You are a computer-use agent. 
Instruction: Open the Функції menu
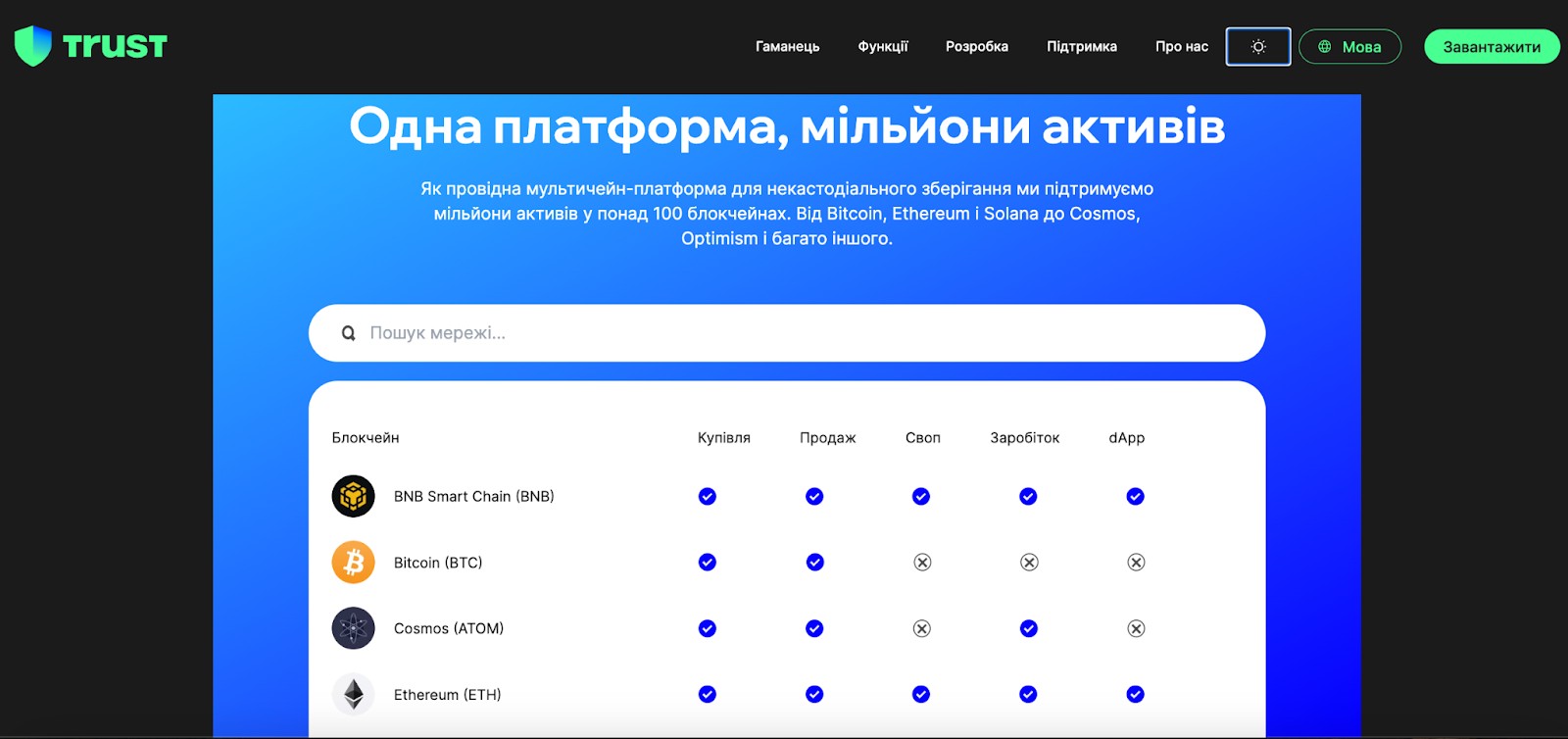tap(883, 46)
